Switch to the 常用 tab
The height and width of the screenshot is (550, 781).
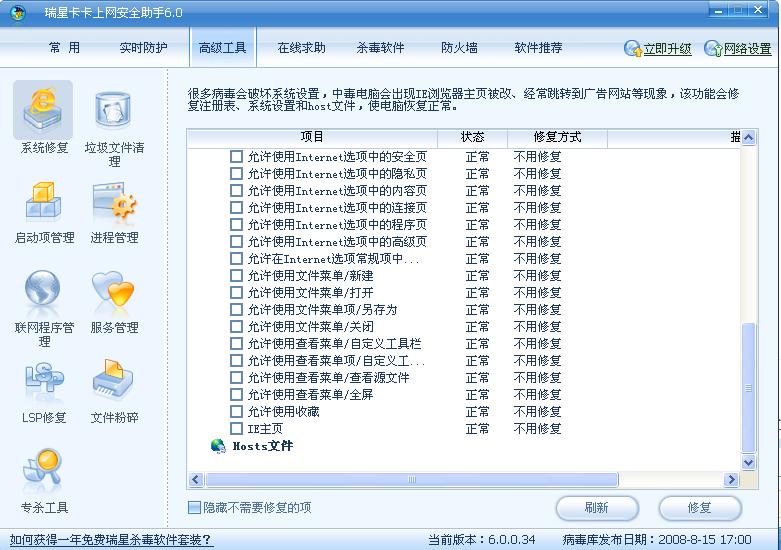point(64,48)
